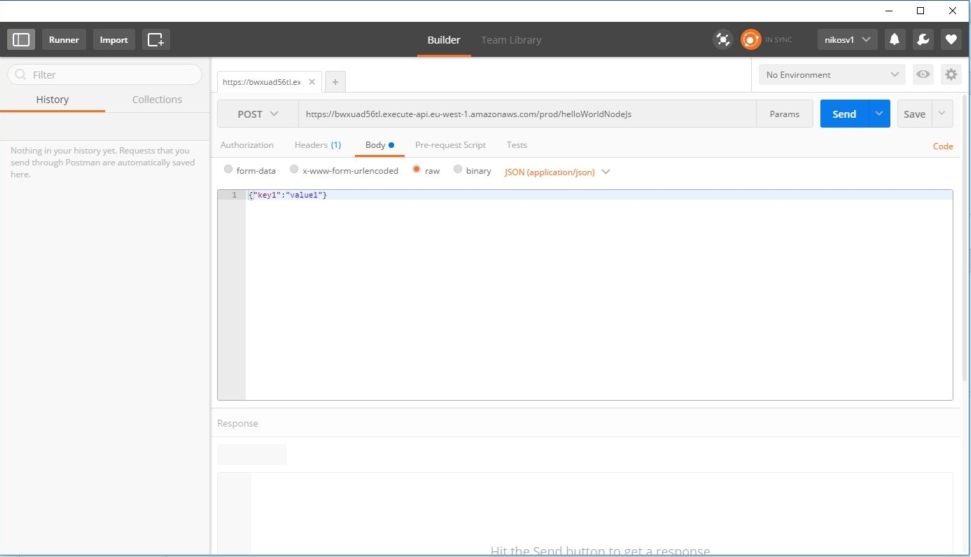Click the Import button
This screenshot has width=971, height=557.
click(x=114, y=40)
